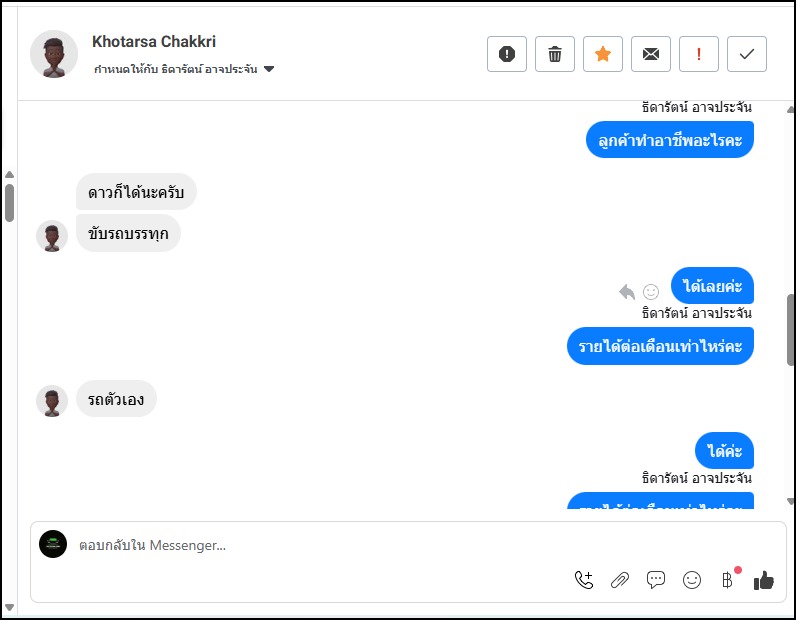This screenshot has height=620, width=796.
Task: Open the emoji picker in reply box
Action: (x=692, y=579)
